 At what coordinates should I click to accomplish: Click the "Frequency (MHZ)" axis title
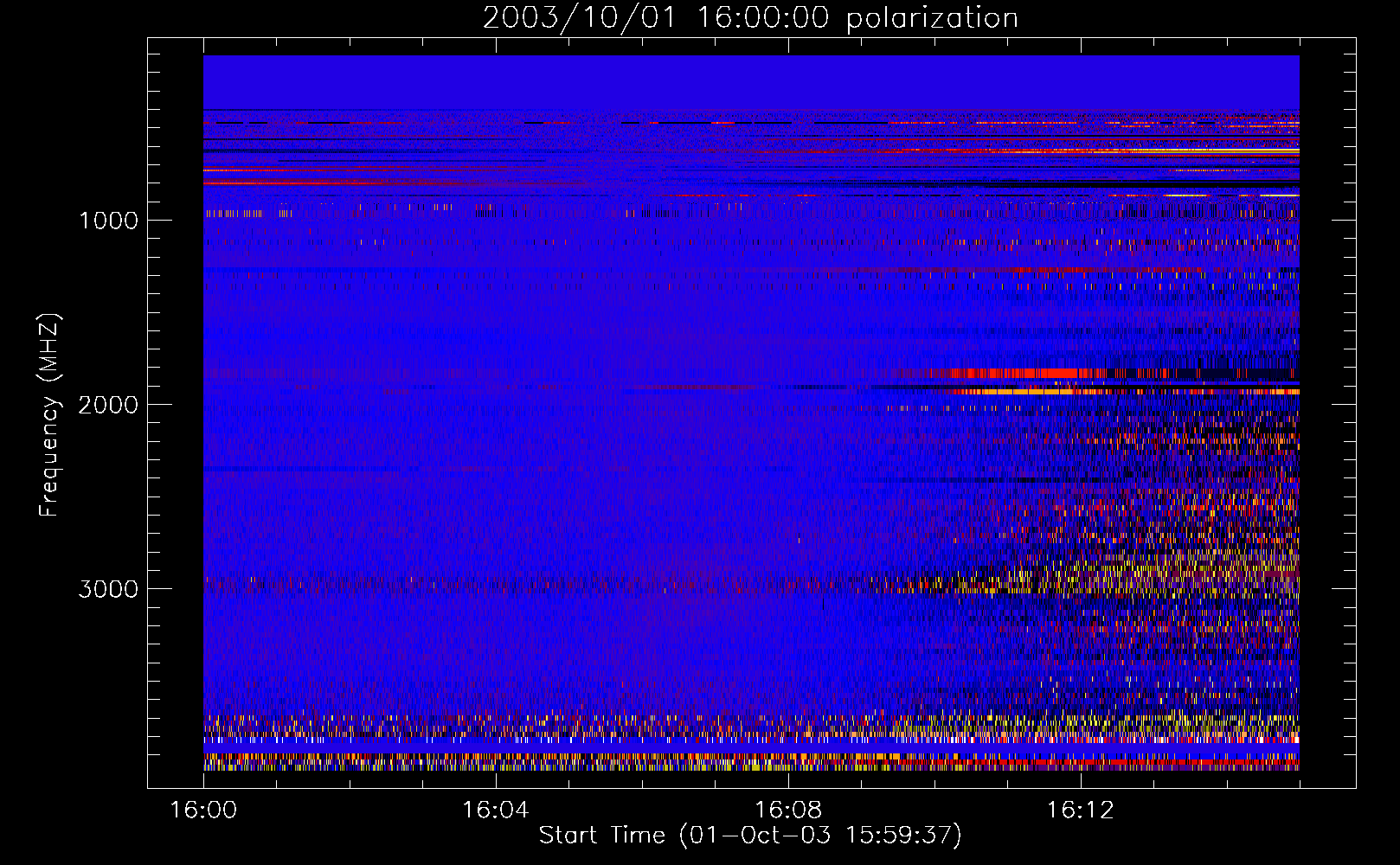(49, 416)
